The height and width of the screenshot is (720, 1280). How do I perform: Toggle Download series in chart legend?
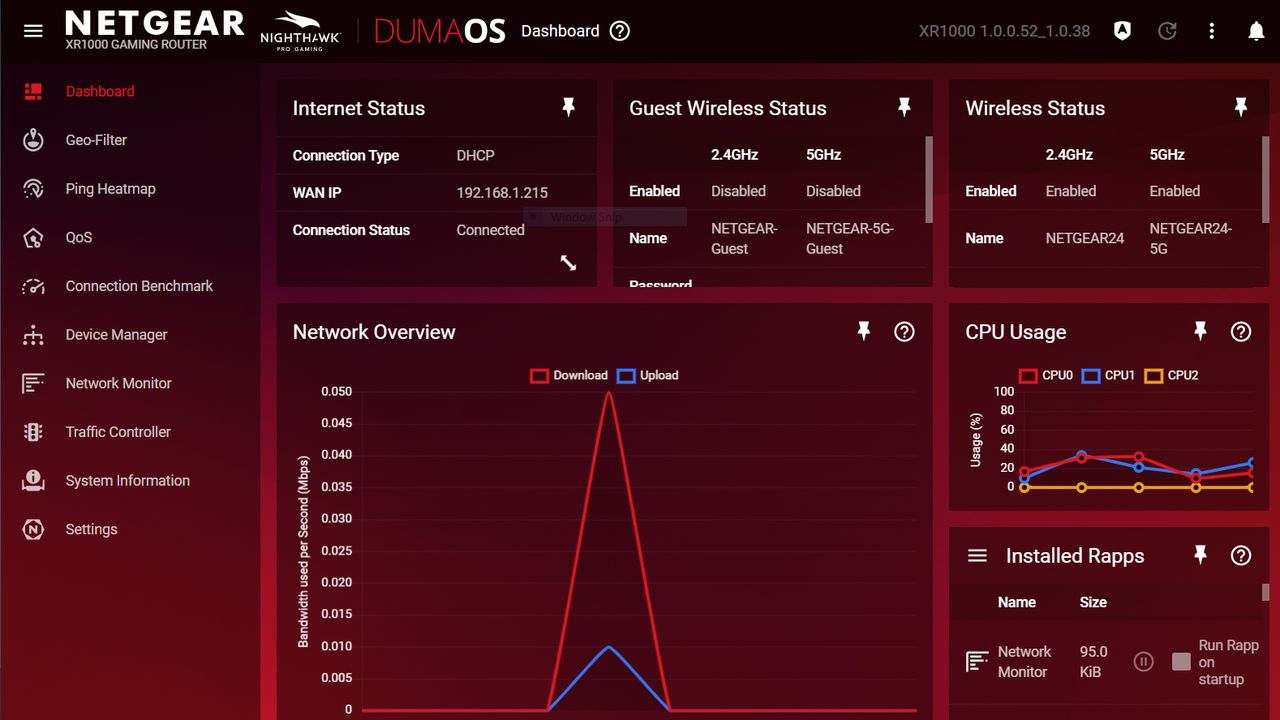569,376
